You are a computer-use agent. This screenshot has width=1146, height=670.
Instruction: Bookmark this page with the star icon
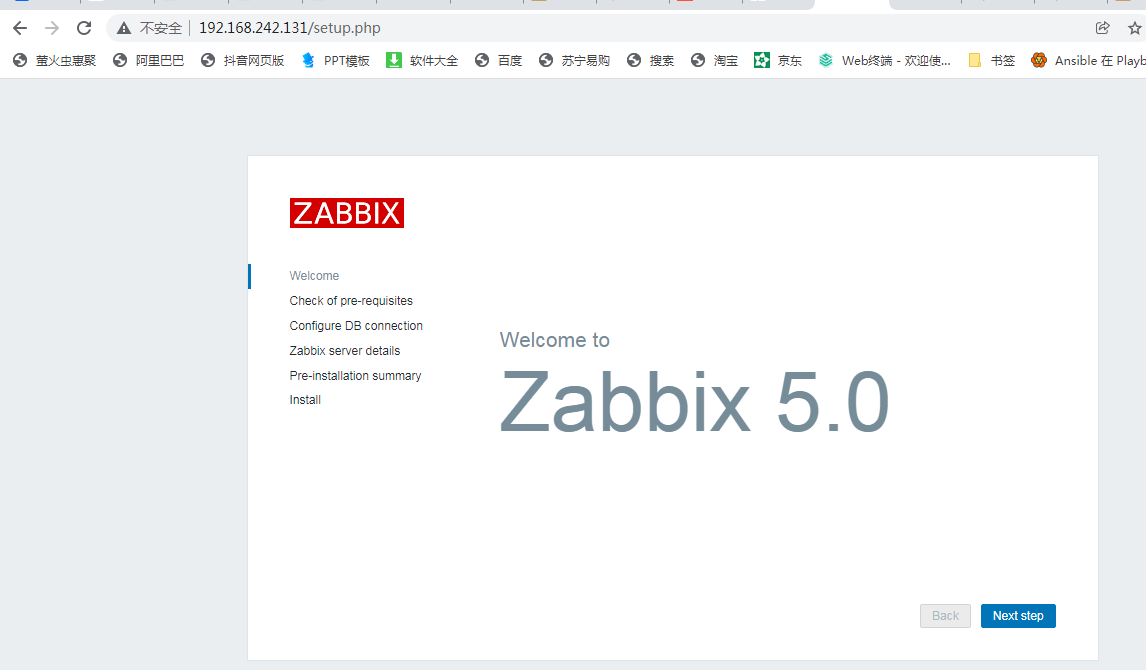coord(1134,28)
